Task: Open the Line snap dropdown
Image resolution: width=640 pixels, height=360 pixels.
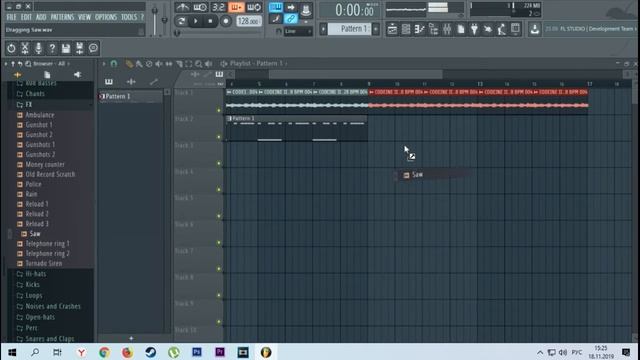Action: click(298, 31)
